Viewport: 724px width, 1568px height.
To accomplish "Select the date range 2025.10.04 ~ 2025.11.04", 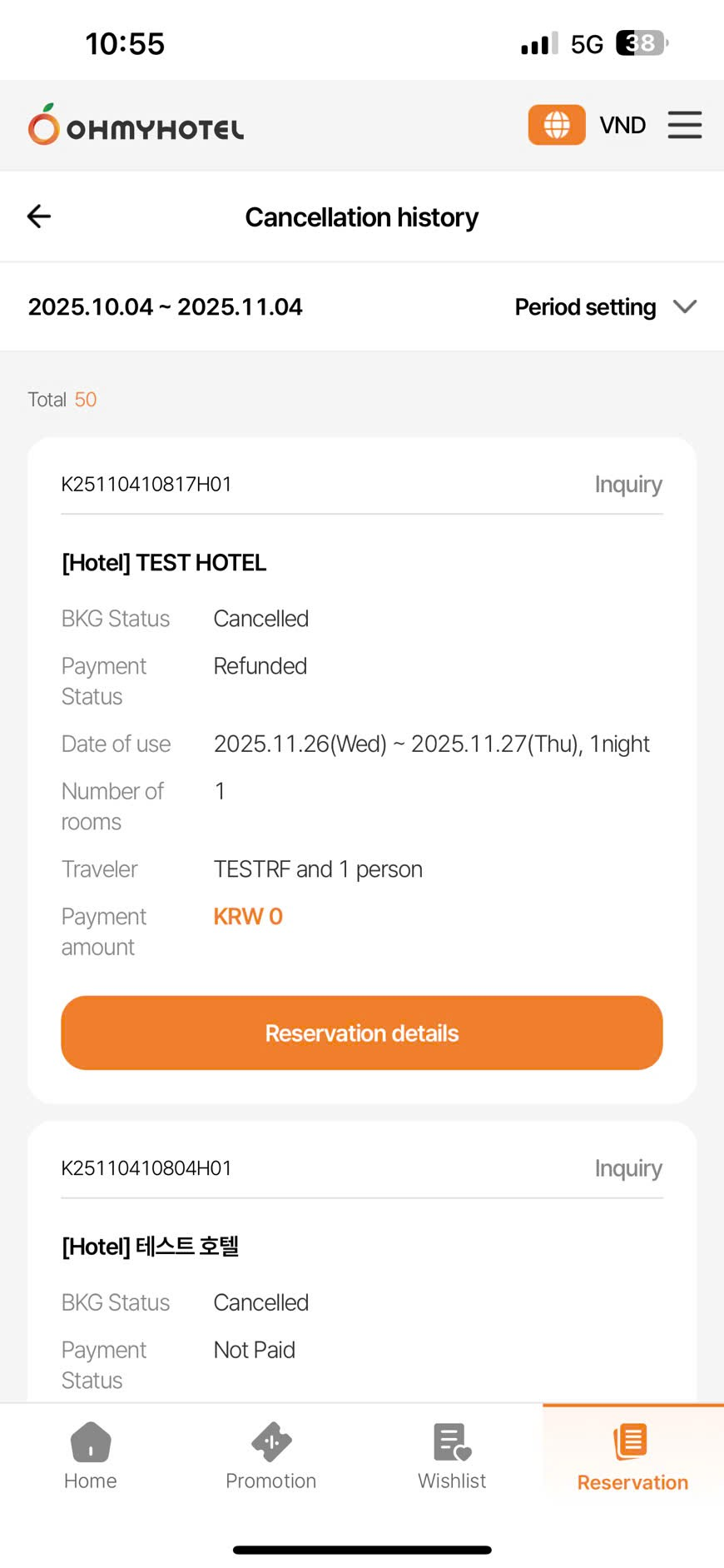I will pos(166,307).
